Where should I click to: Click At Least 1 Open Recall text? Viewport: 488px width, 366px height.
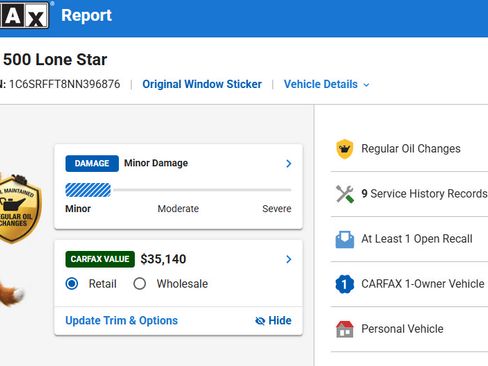tap(417, 239)
